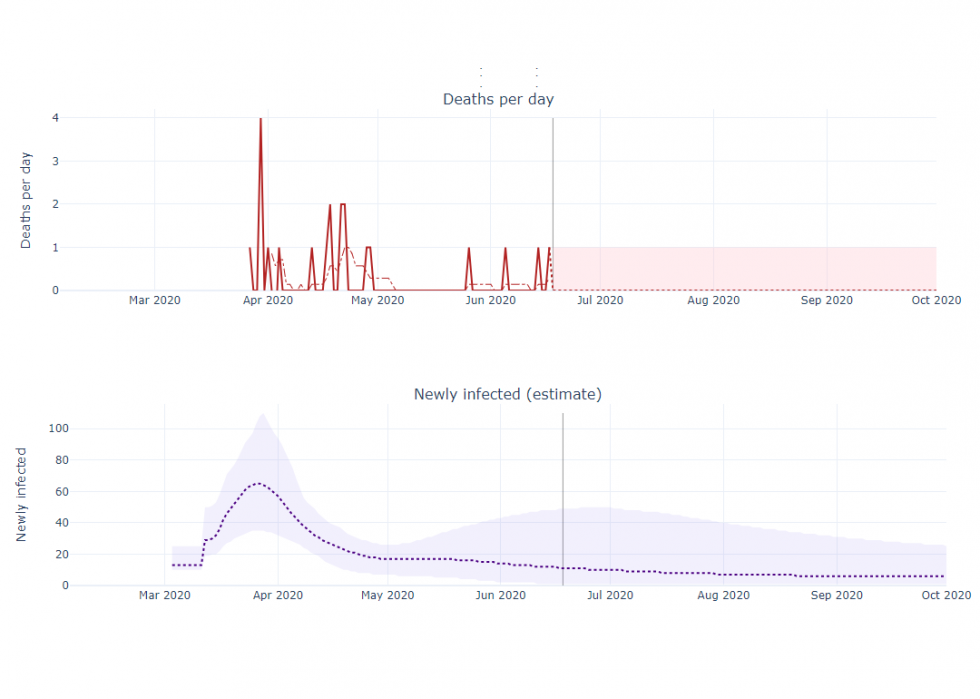Click the pink forecast shaded area
980x699 pixels.
[745, 268]
